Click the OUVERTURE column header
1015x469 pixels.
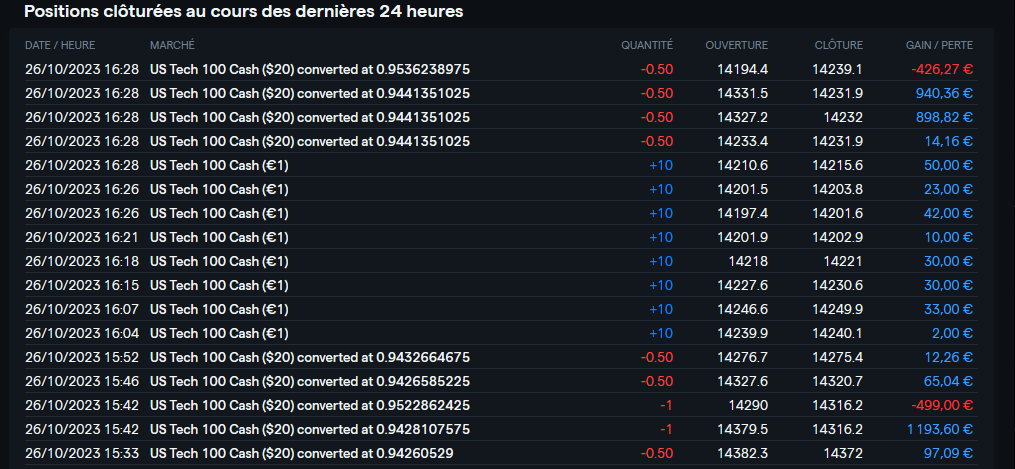tap(736, 45)
